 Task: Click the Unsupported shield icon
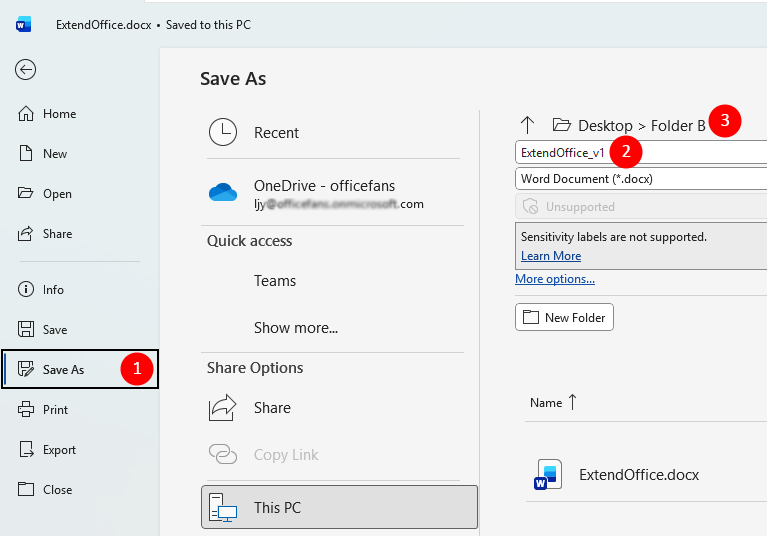click(530, 206)
